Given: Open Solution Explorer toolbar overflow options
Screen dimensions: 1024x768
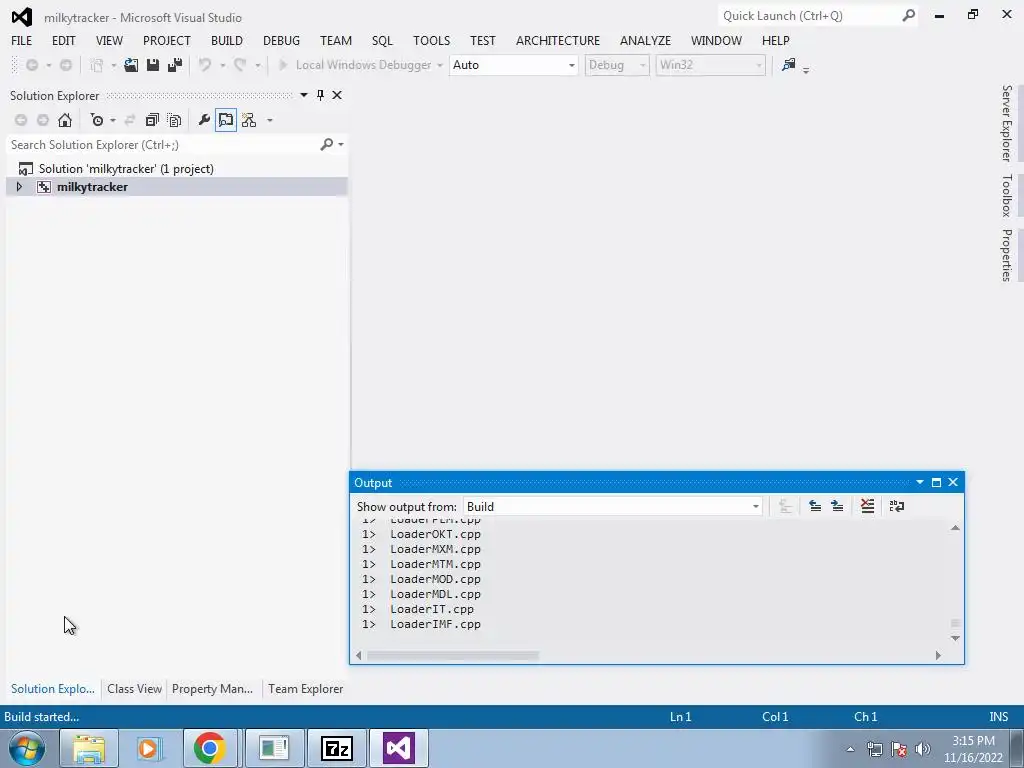Looking at the screenshot, I should coord(270,121).
